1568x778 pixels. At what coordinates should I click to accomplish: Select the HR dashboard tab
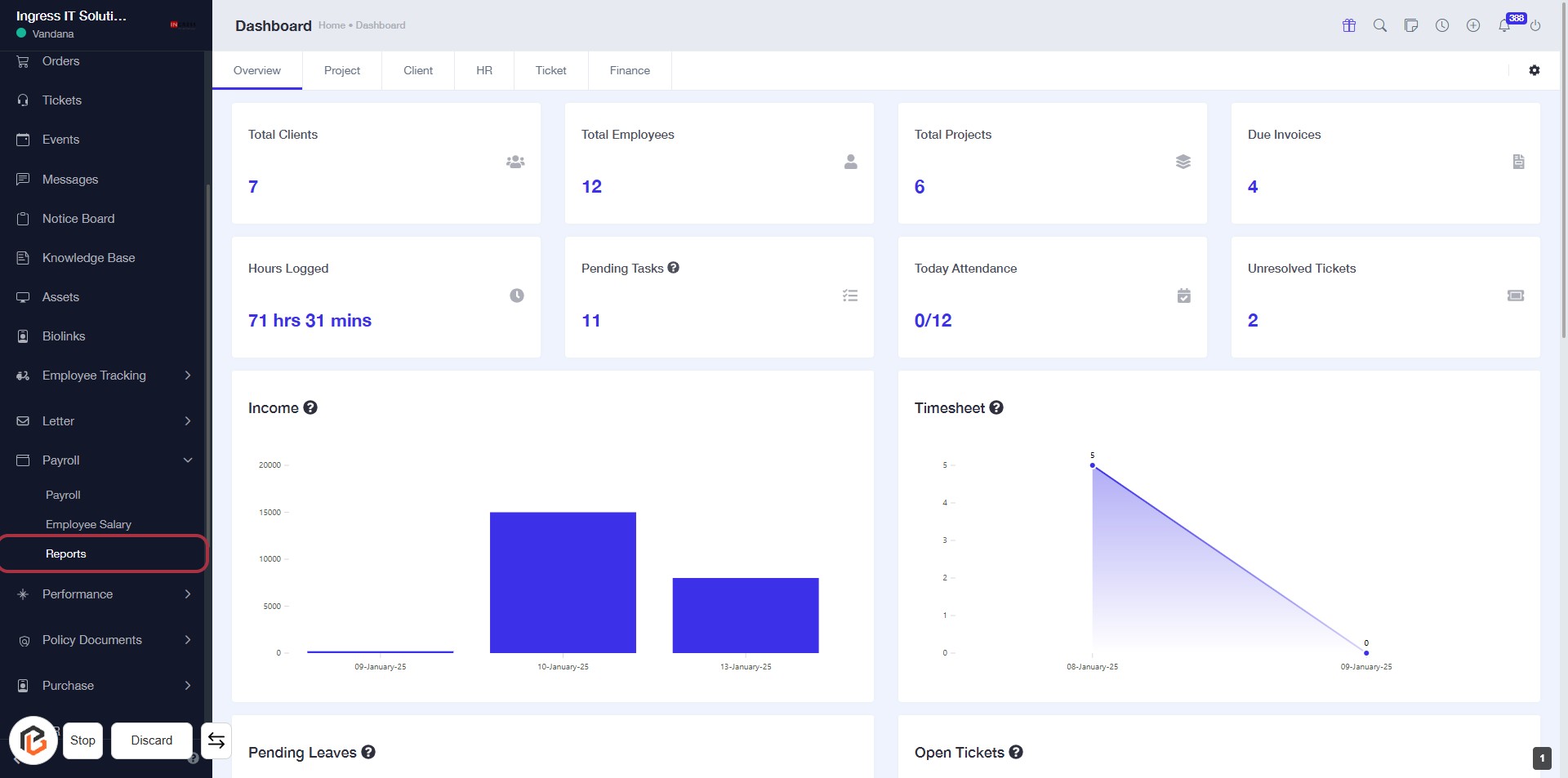pos(484,71)
